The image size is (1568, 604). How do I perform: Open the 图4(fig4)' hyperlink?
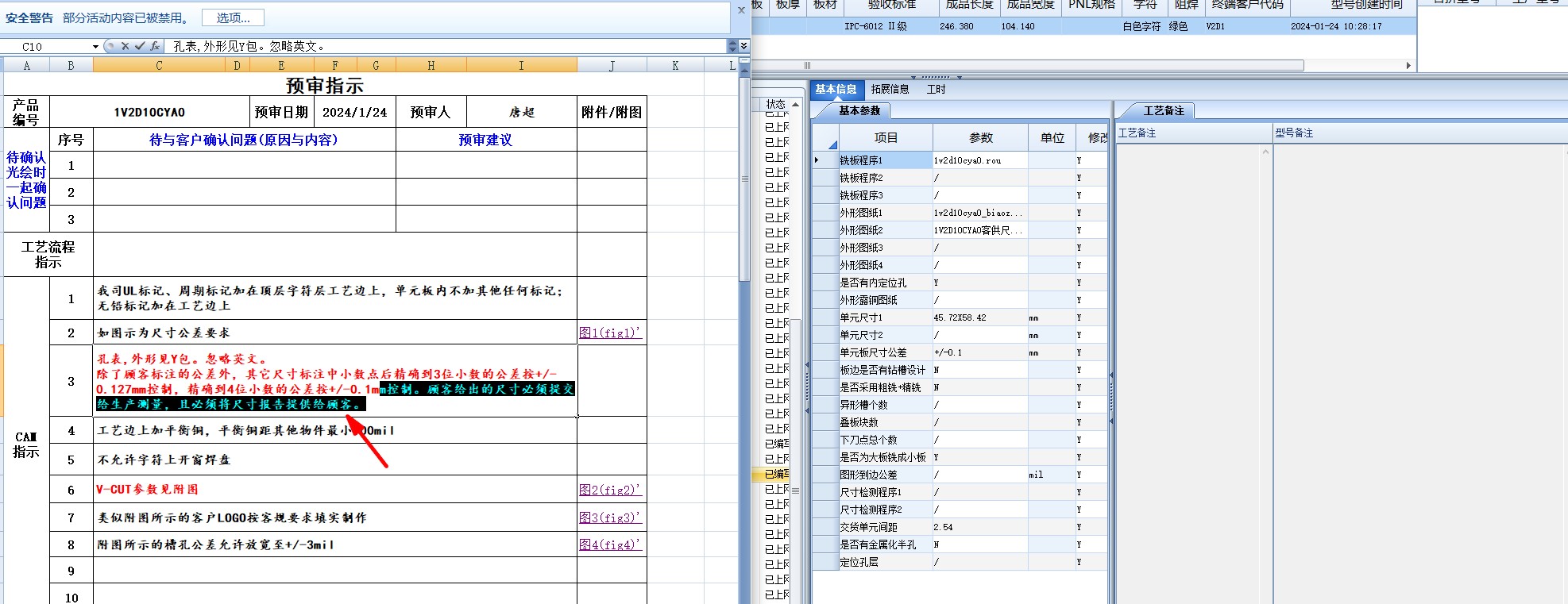(609, 545)
